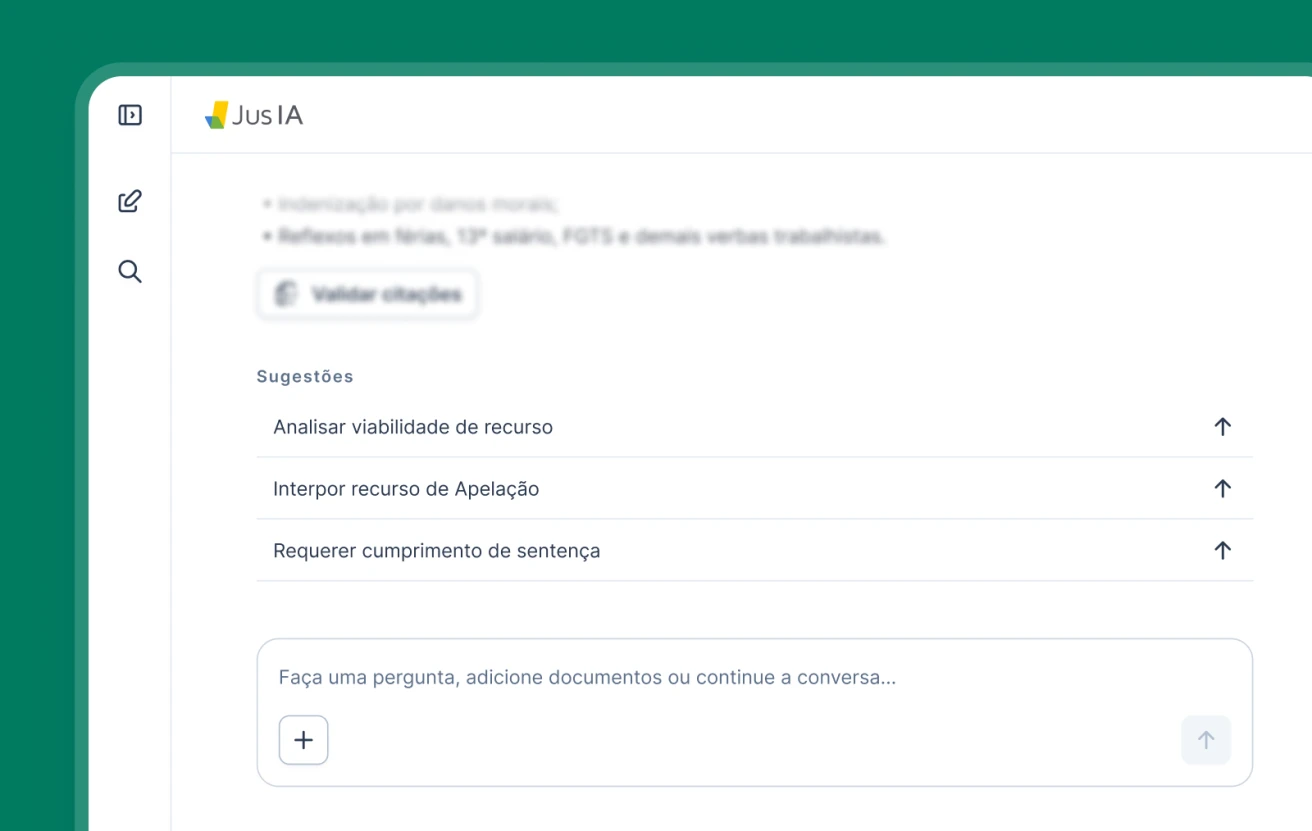Click the Jus IA colored logo icon

pyautogui.click(x=216, y=116)
